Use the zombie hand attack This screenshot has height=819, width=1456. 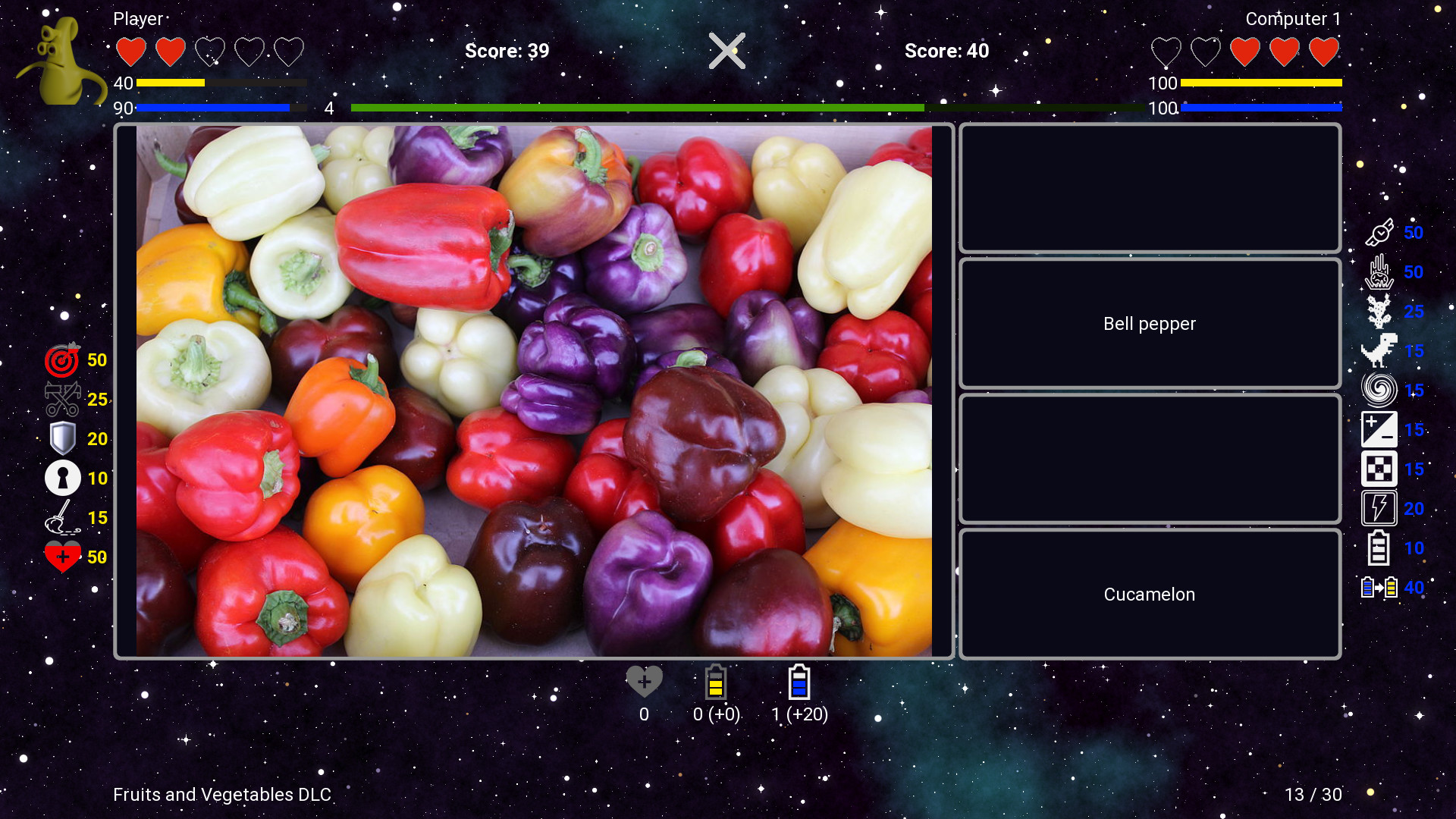click(1379, 272)
